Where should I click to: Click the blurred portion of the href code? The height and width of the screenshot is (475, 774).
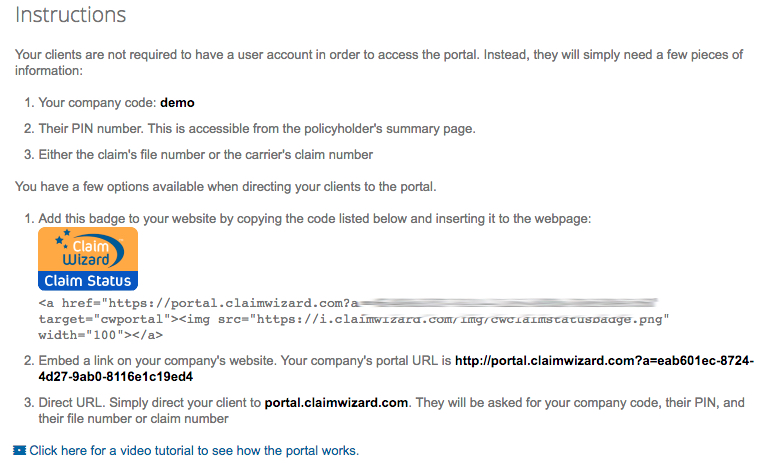click(x=508, y=302)
